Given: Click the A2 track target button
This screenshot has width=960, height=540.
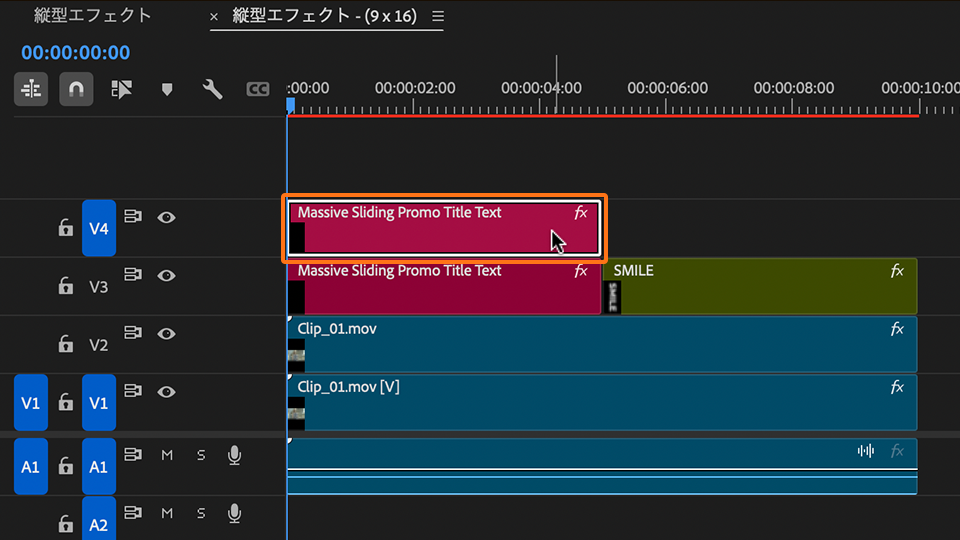Looking at the screenshot, I should 98,524.
